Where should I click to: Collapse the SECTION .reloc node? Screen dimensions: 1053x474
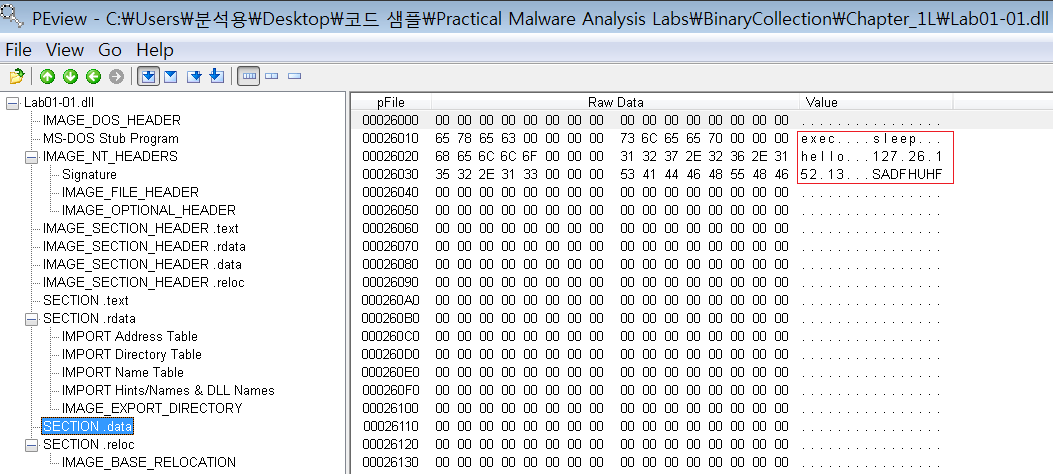[31, 444]
